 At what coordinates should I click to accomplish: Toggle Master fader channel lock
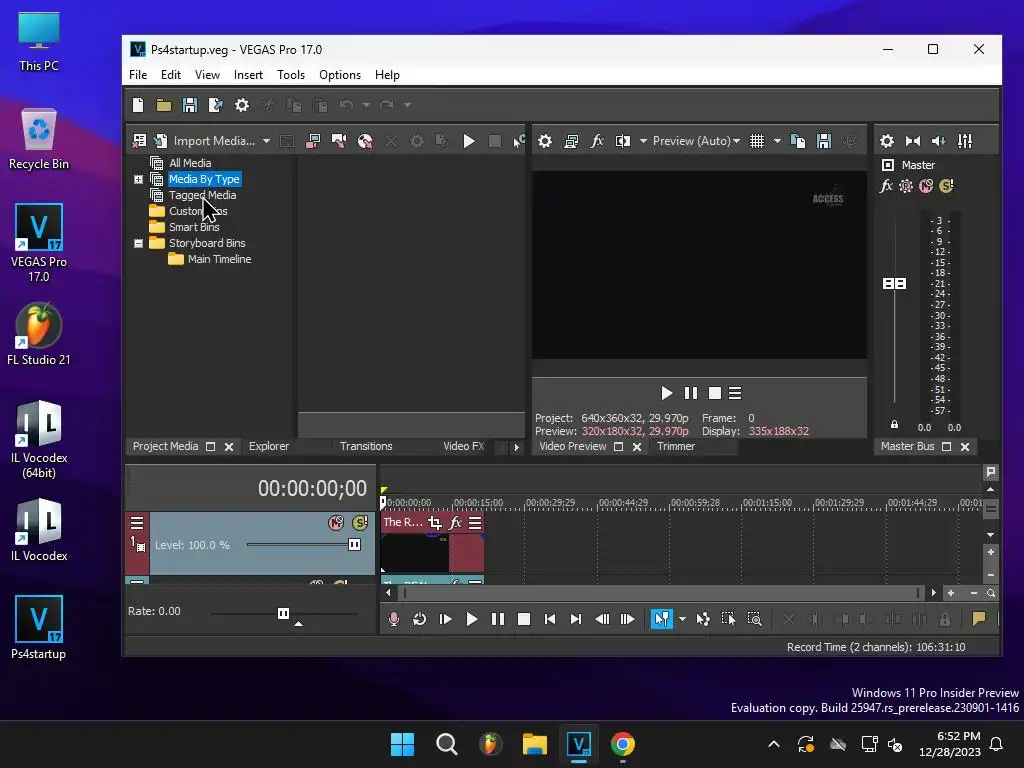pos(895,424)
